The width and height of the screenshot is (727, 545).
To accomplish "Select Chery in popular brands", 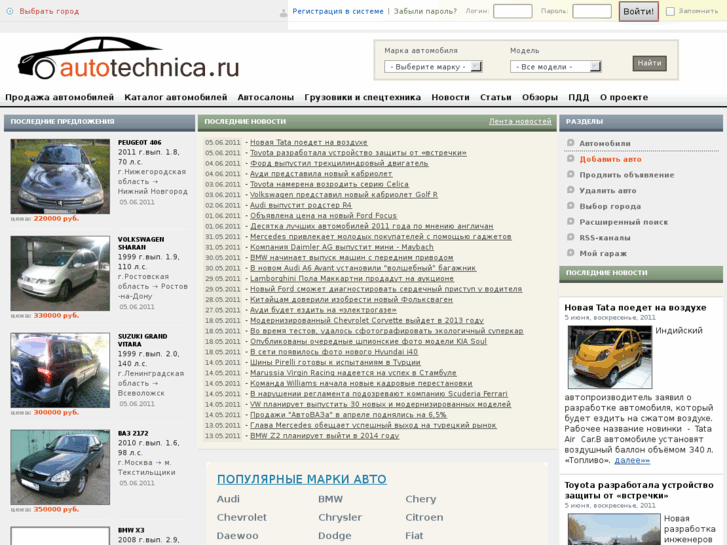I will (x=421, y=499).
